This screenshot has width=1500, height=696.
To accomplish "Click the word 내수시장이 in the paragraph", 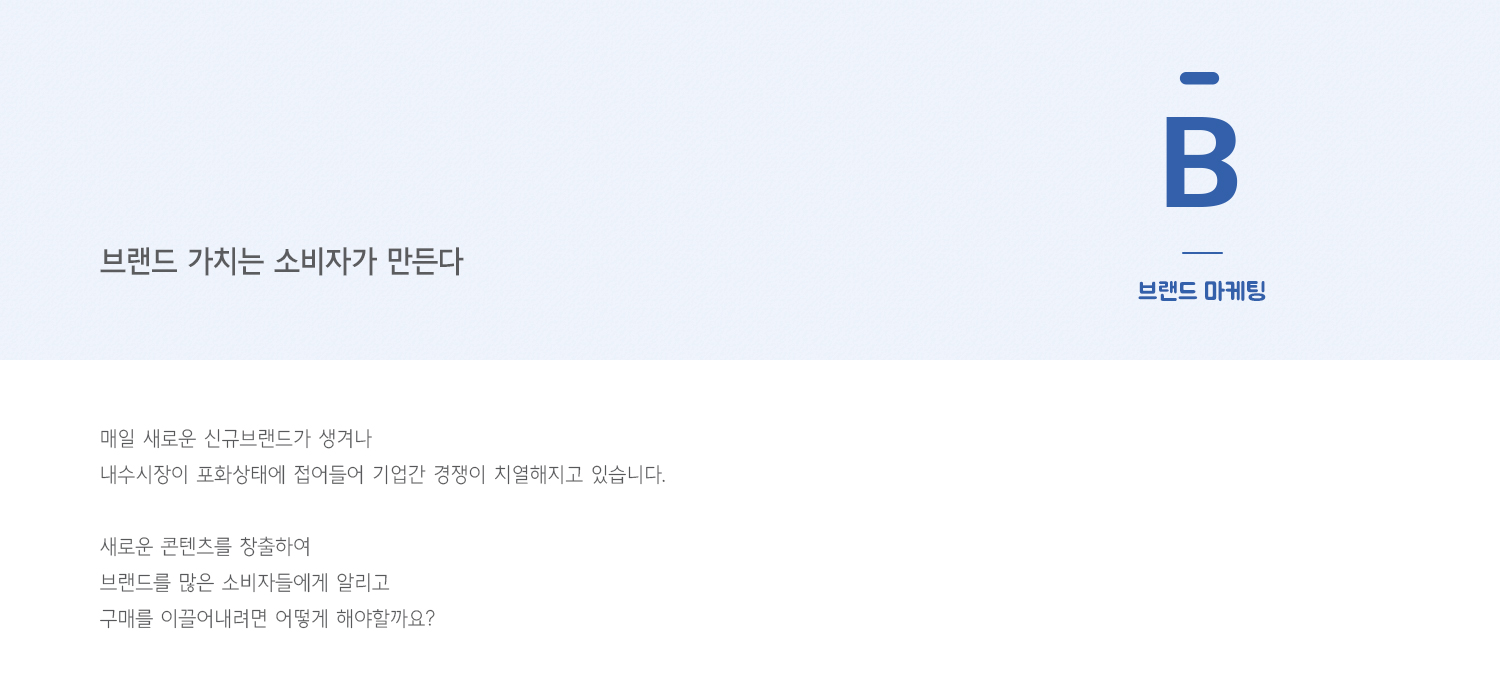I will point(144,474).
